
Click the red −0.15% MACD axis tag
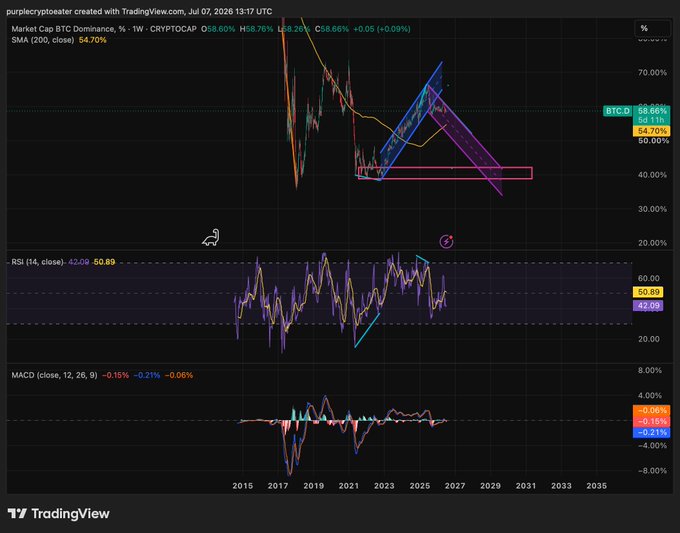point(652,421)
